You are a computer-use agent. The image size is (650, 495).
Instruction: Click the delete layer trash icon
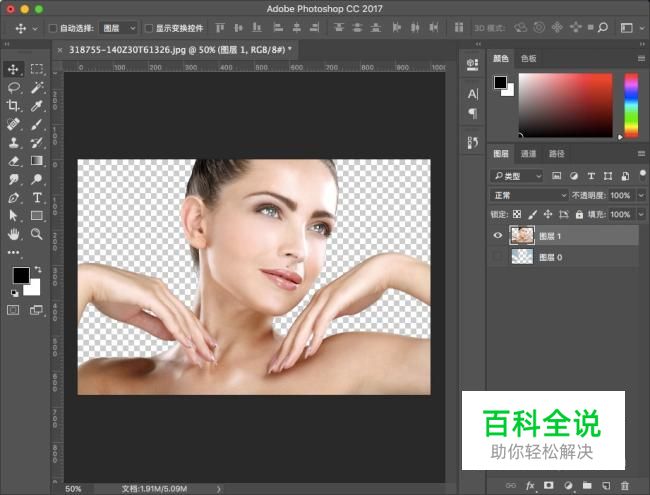coord(625,485)
